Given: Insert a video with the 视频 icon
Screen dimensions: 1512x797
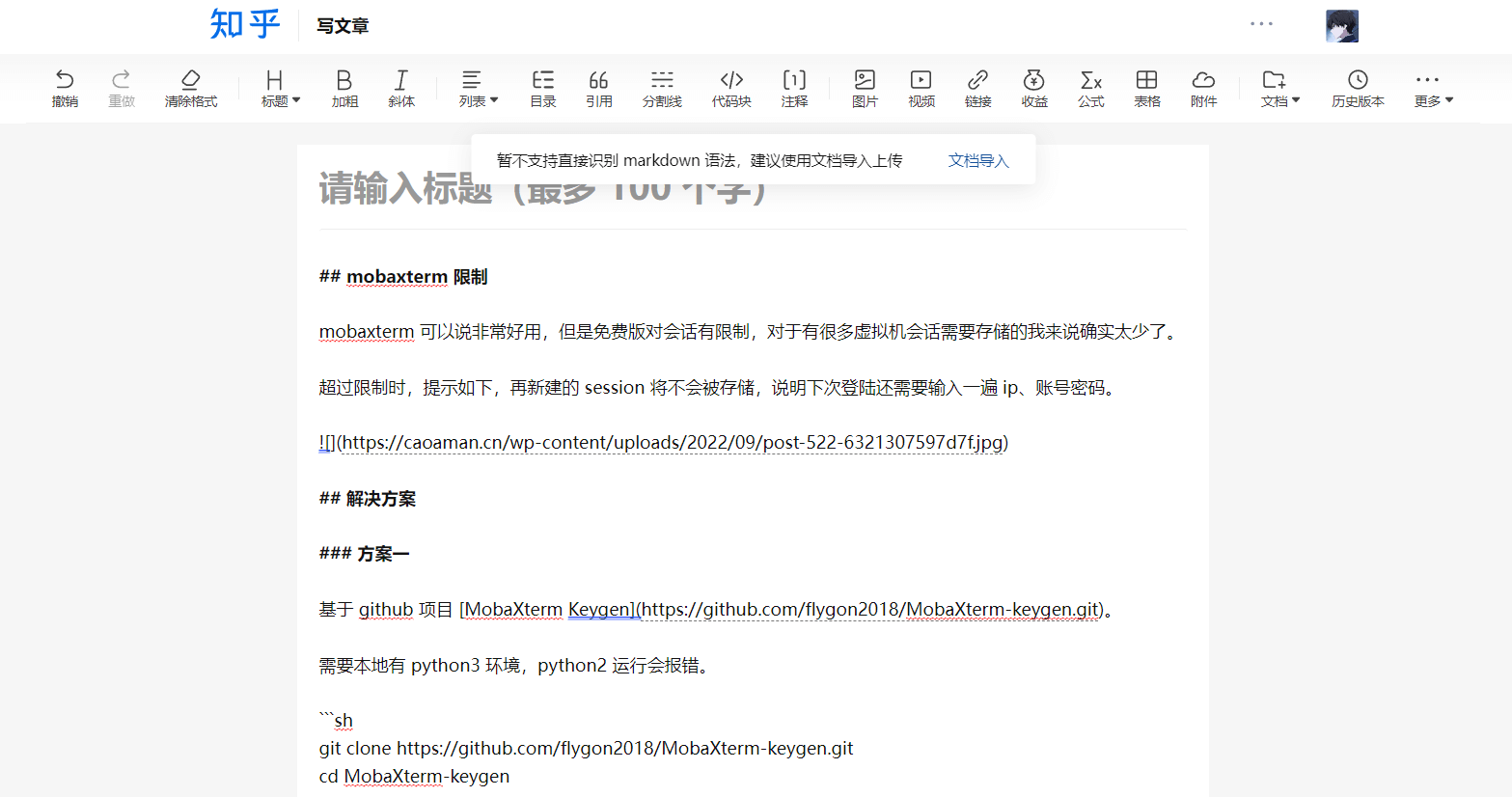Looking at the screenshot, I should (x=921, y=88).
